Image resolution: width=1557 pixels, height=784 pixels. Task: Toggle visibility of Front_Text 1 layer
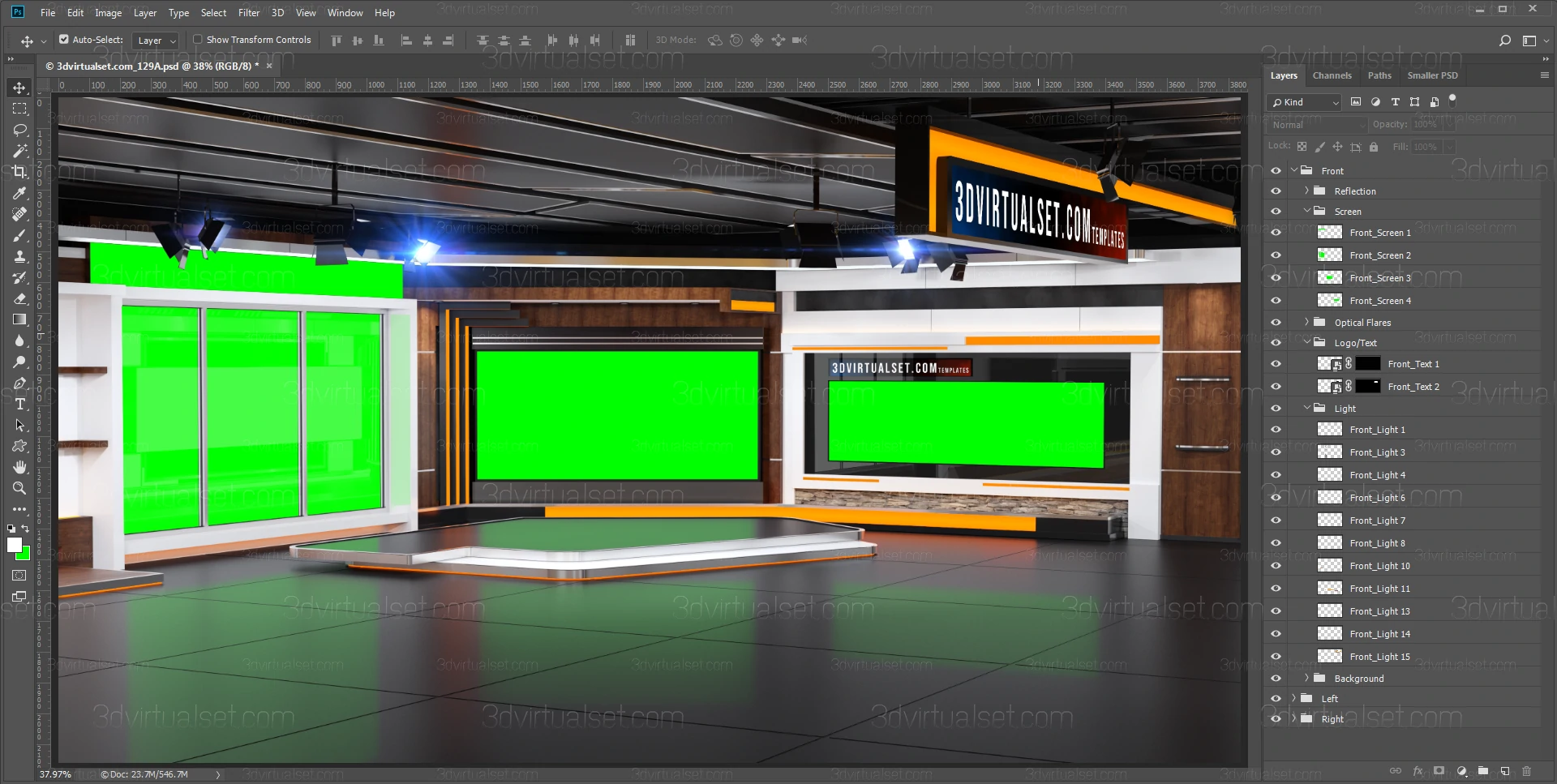tap(1276, 364)
